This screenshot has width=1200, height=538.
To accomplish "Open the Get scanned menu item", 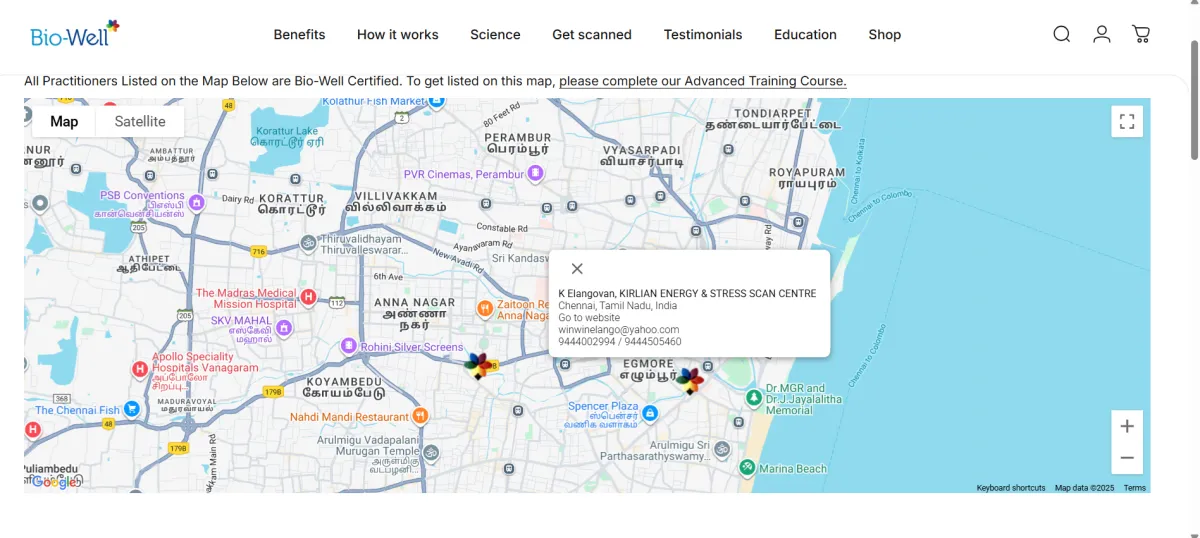I will [x=592, y=34].
